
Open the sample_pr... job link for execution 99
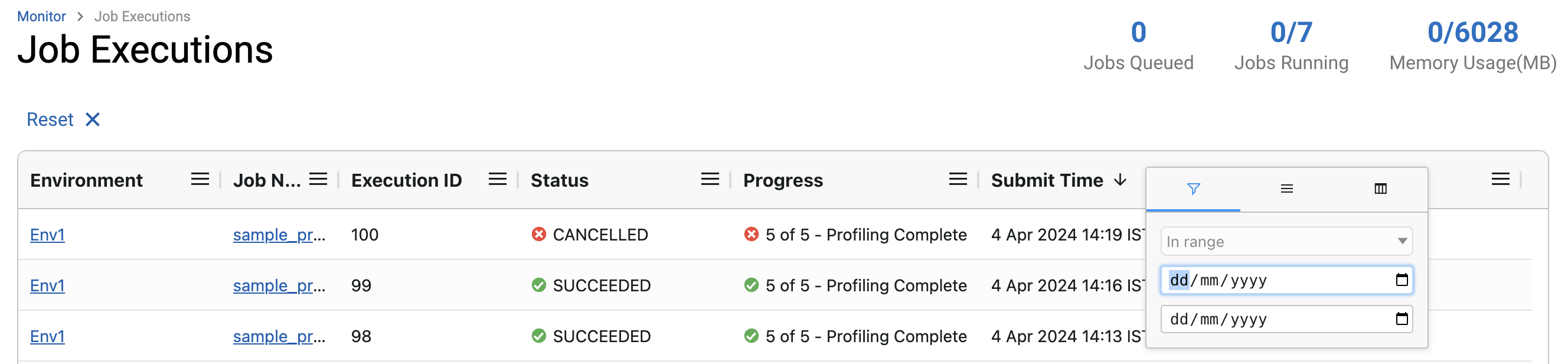(279, 285)
